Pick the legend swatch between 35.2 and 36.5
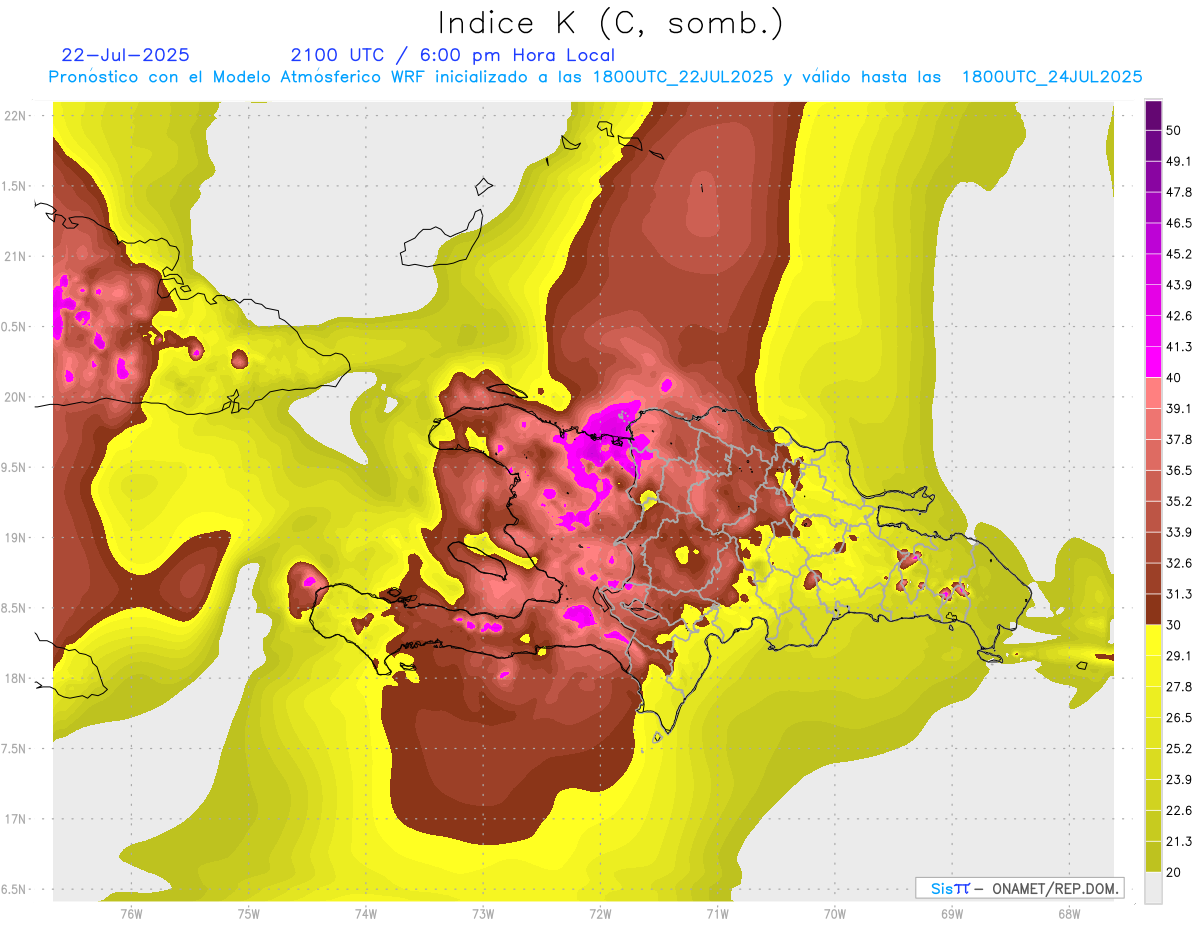This screenshot has width=1200, height=927. (1154, 485)
